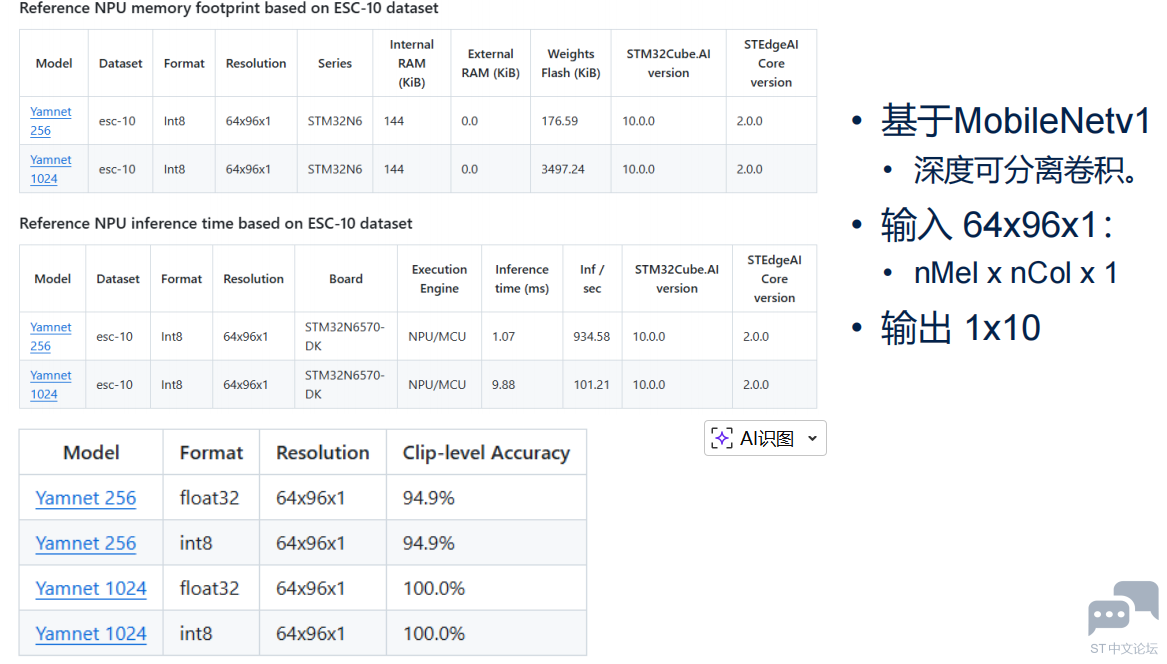The width and height of the screenshot is (1167, 664).
Task: Open the AI识图 dropdown arrow
Action: click(x=813, y=438)
